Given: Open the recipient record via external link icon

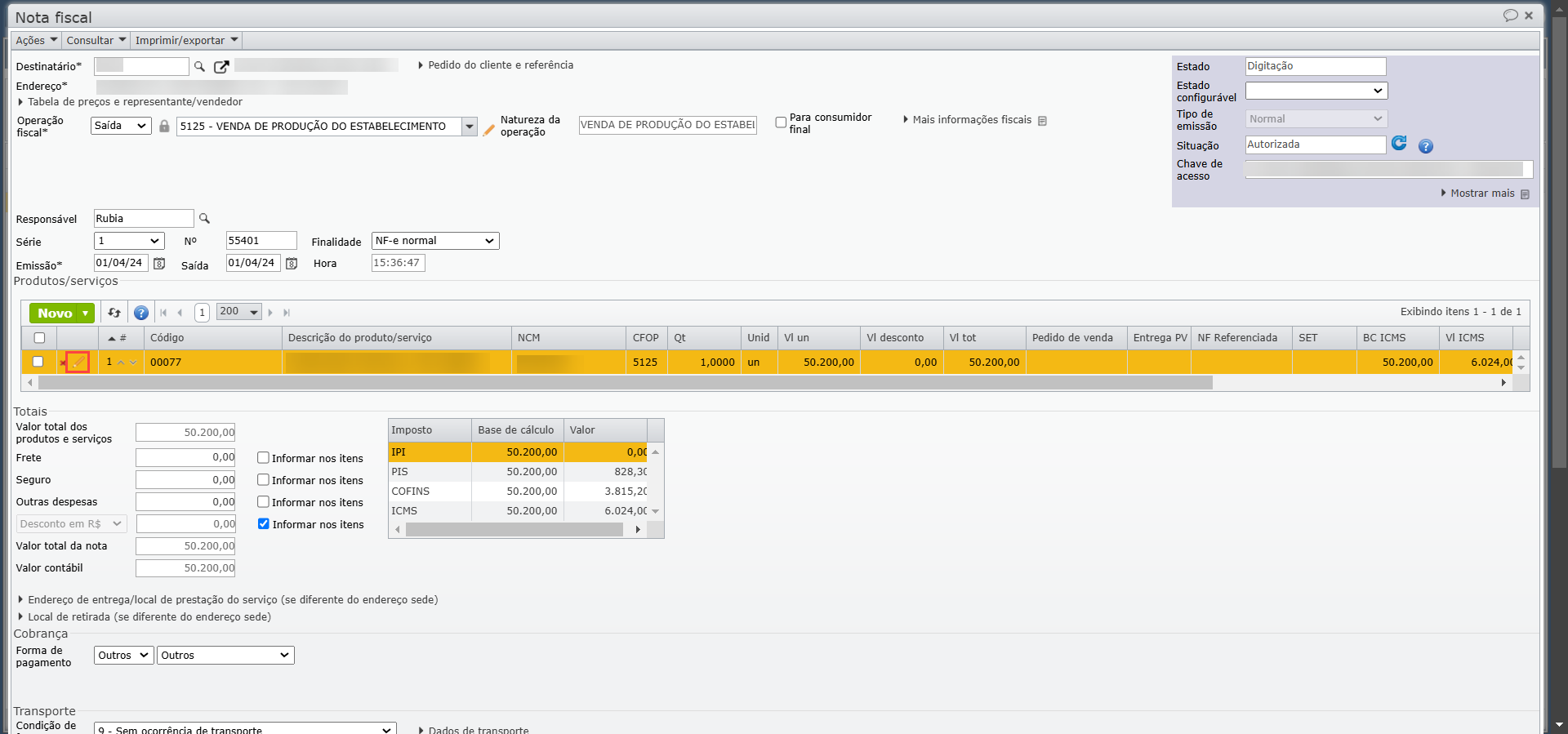Looking at the screenshot, I should point(220,67).
